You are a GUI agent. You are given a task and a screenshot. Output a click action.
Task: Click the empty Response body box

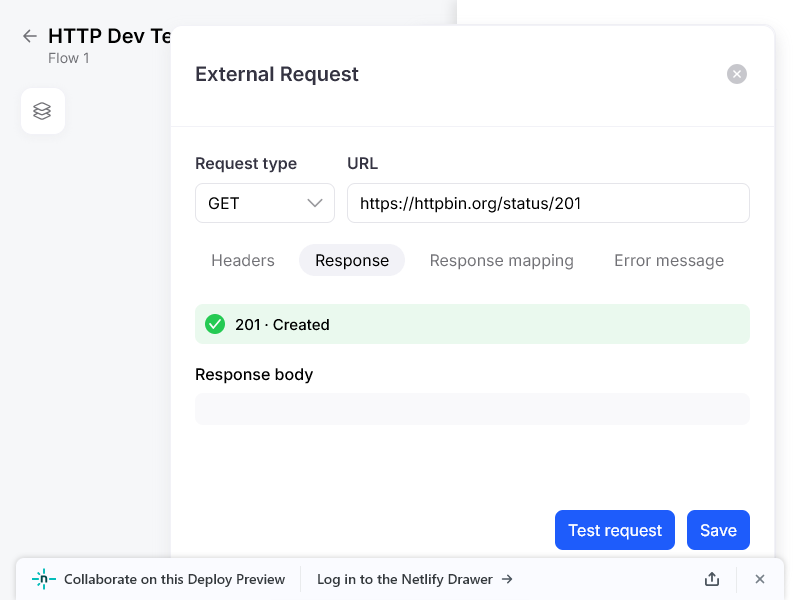click(x=472, y=409)
